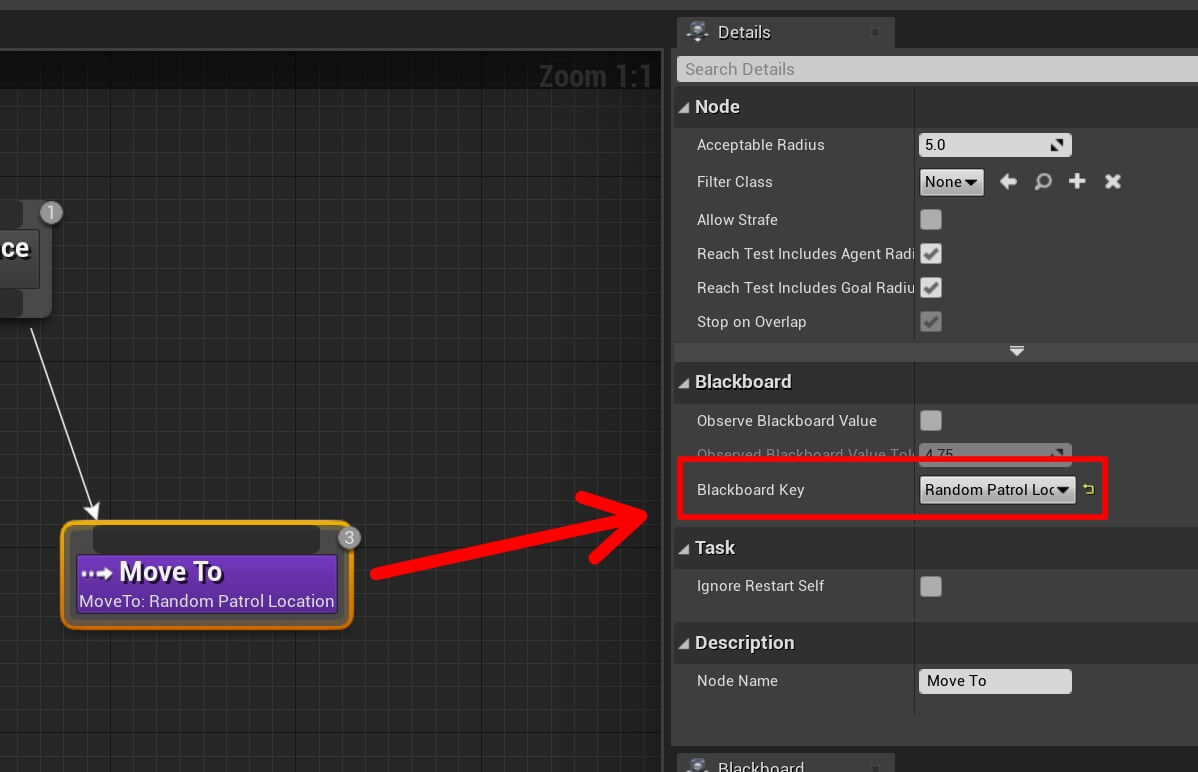This screenshot has width=1198, height=772.
Task: Click the plus icon to create a Filter Class
Action: tap(1077, 182)
